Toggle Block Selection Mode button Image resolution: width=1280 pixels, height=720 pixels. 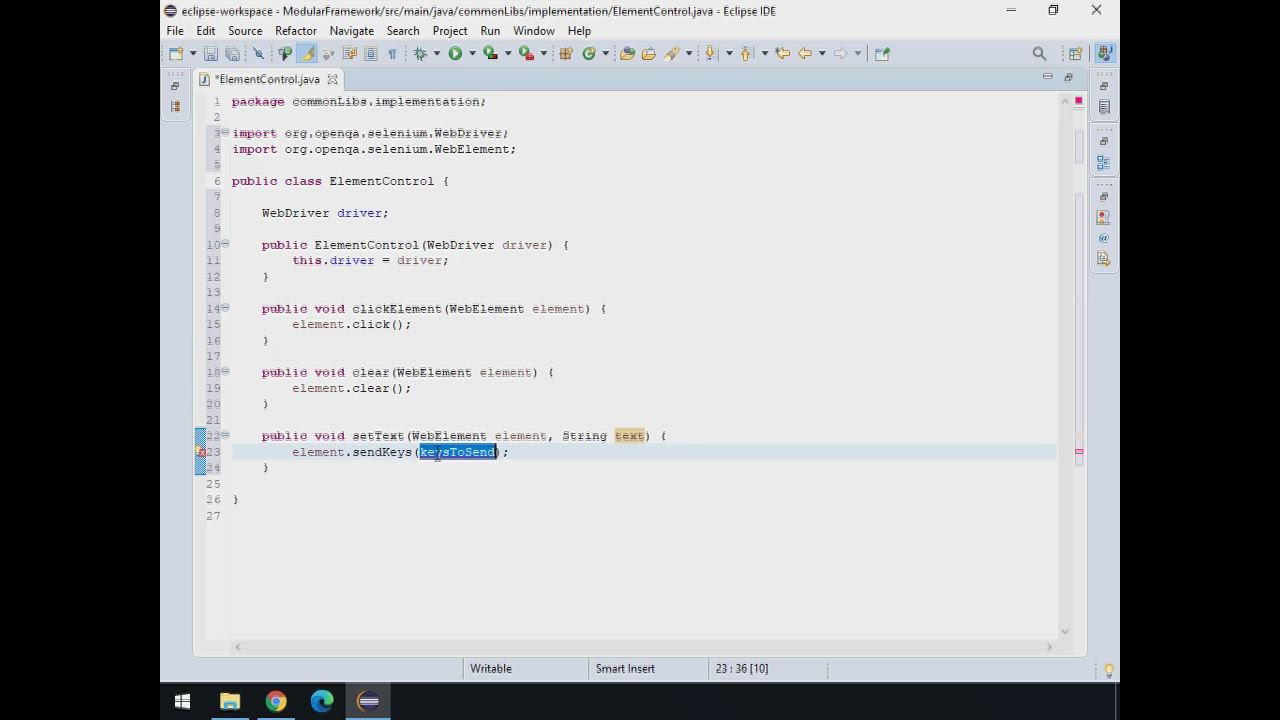pos(370,54)
